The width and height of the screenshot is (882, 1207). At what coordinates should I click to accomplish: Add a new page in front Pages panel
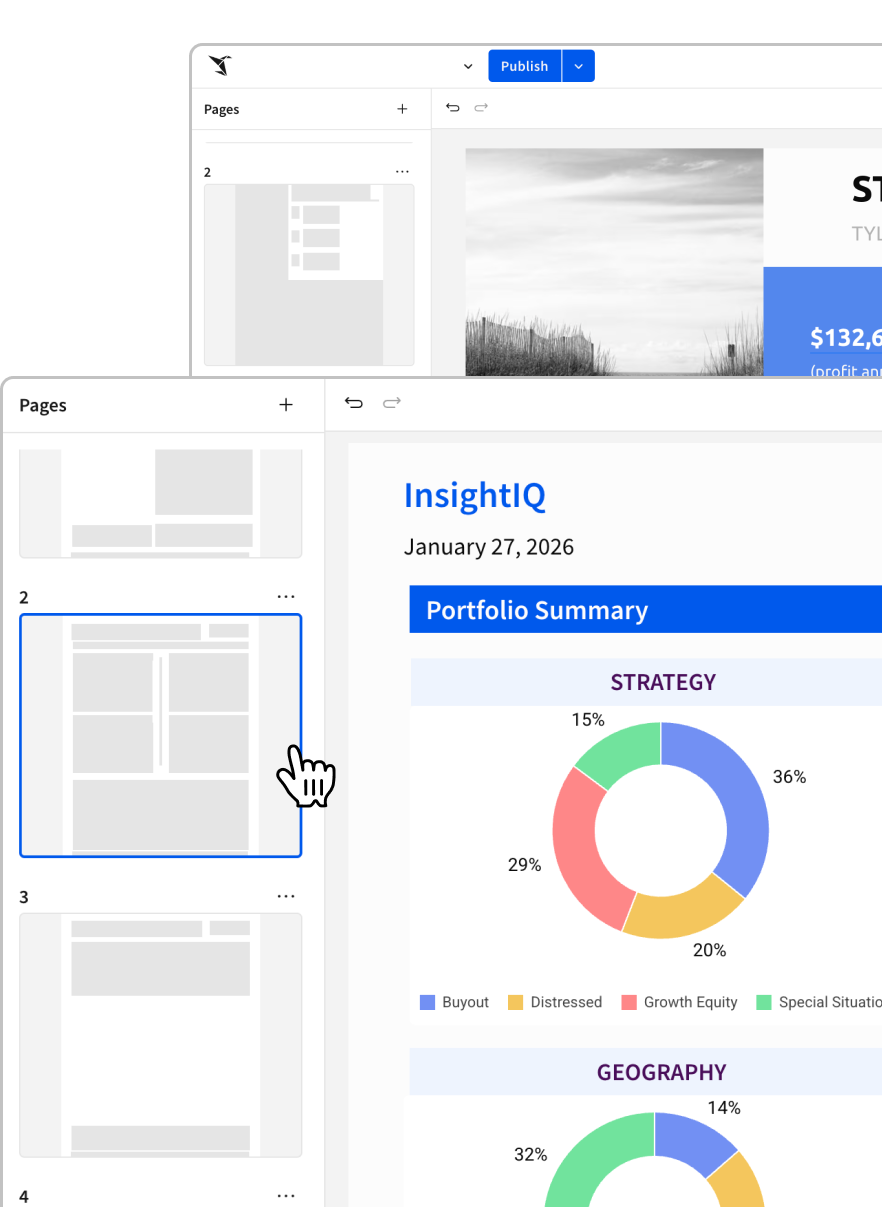click(x=286, y=405)
